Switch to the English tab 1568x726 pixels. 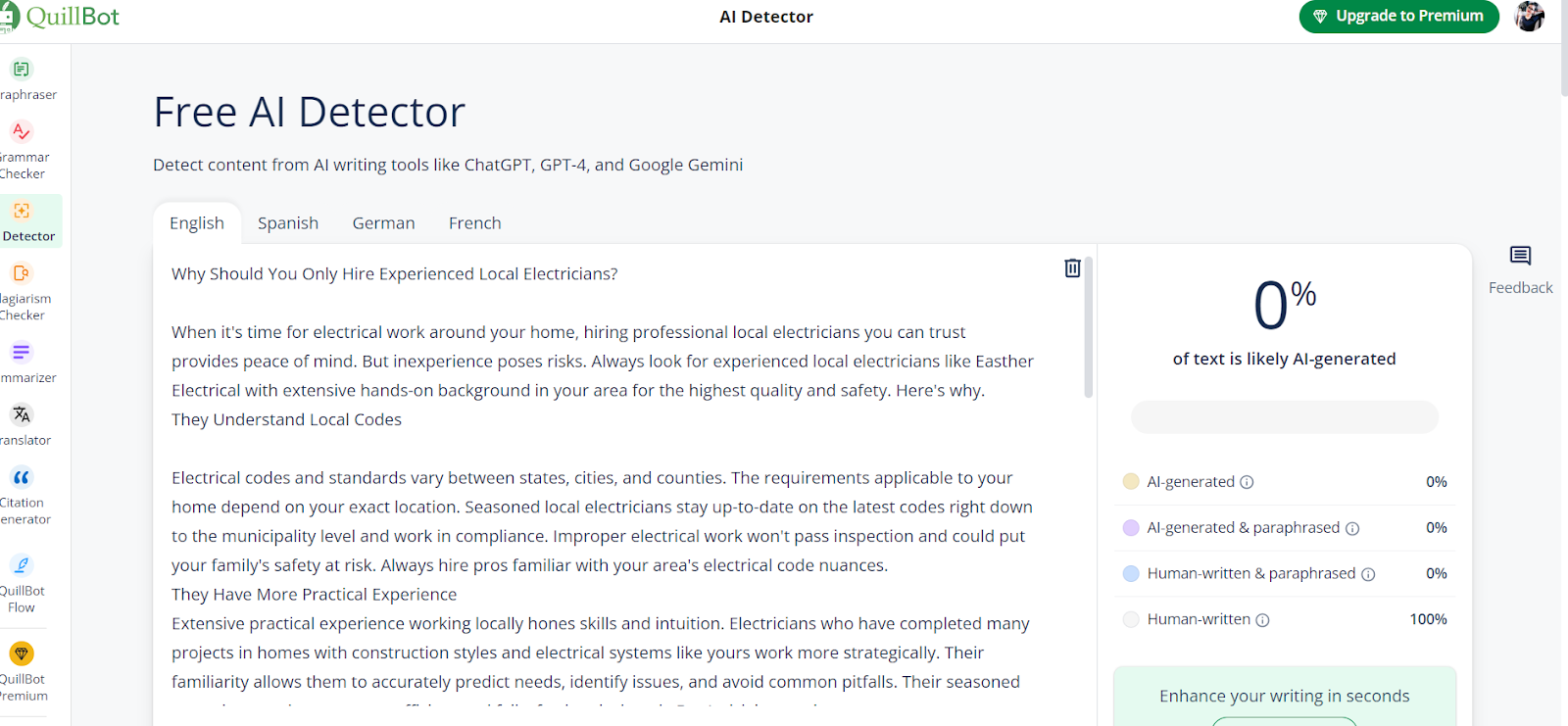pyautogui.click(x=197, y=223)
